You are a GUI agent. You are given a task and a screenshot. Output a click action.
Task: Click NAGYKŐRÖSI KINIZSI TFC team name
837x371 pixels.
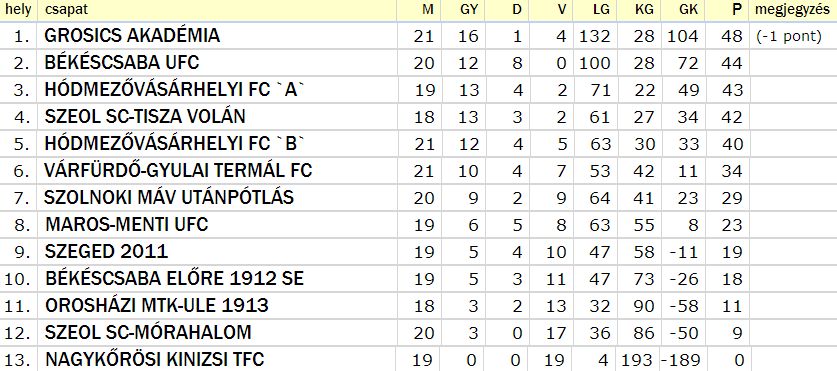[x=155, y=359]
